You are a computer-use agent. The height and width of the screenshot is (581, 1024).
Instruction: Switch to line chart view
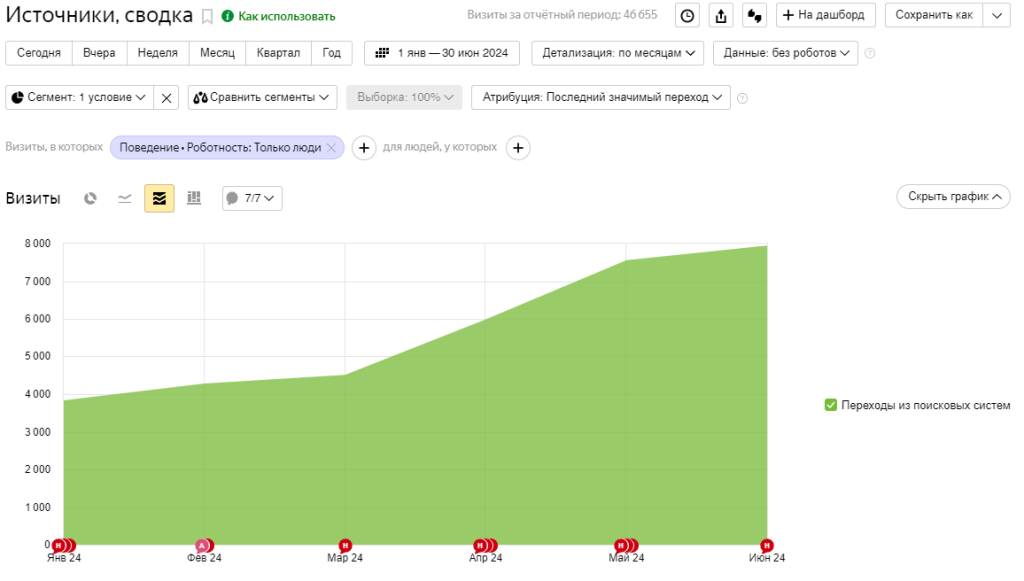(x=125, y=198)
